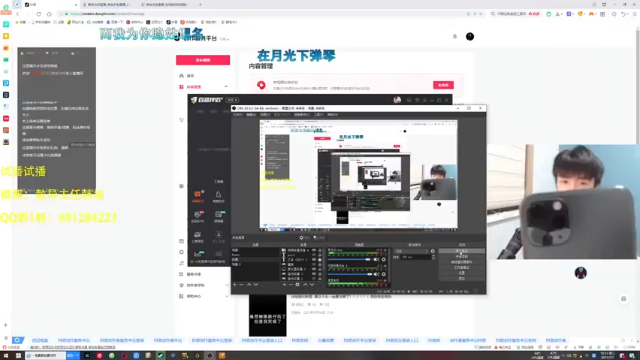The height and width of the screenshot is (360, 640).
Task: Open a new browser tab
Action: [200, 4]
